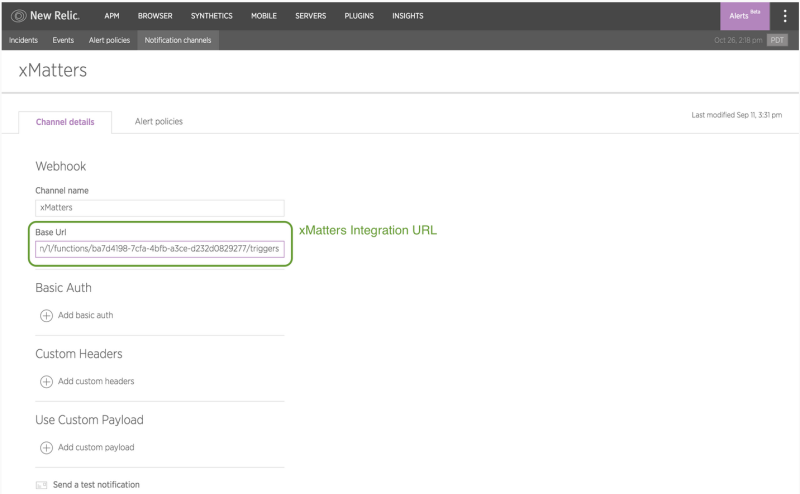800x494 pixels.
Task: Click the Channel name input field
Action: (x=159, y=207)
